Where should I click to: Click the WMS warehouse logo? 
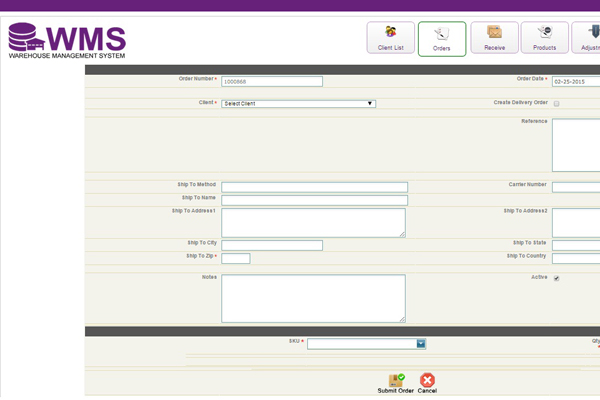point(67,40)
